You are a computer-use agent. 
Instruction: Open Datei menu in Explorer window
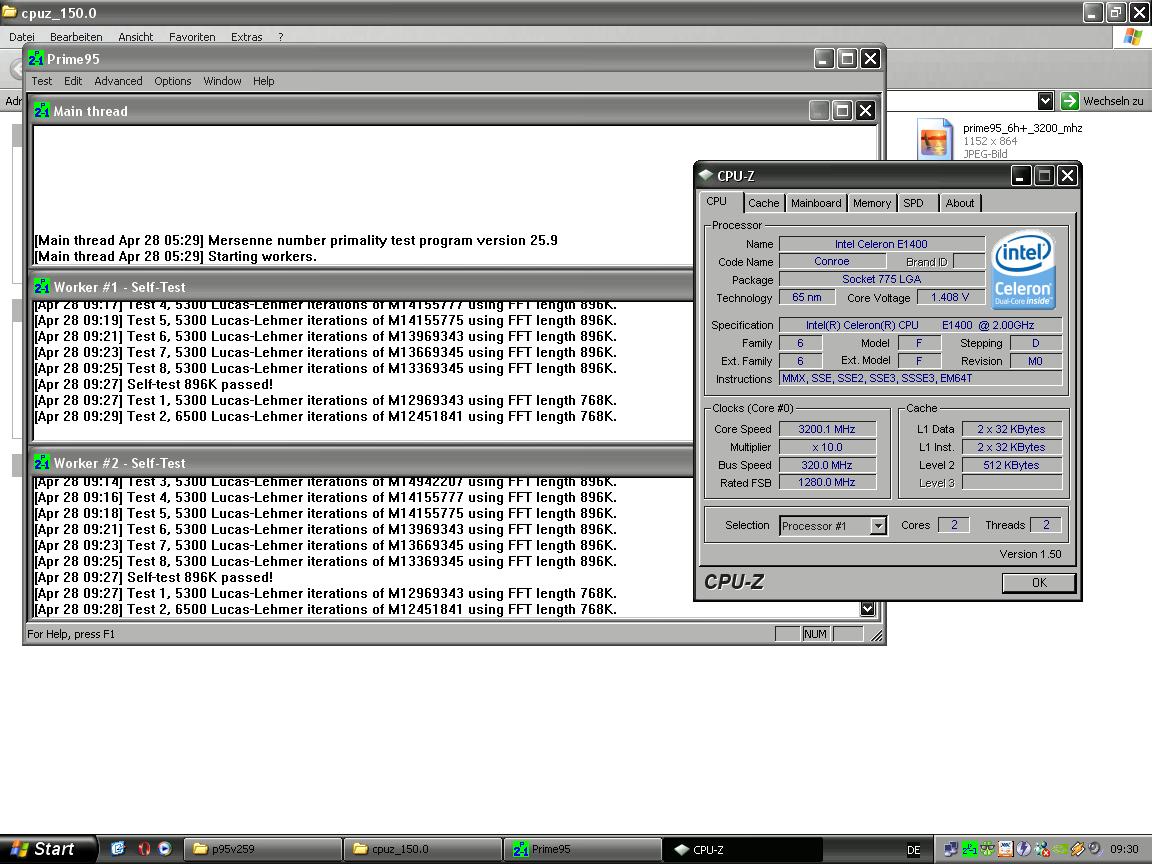point(21,37)
